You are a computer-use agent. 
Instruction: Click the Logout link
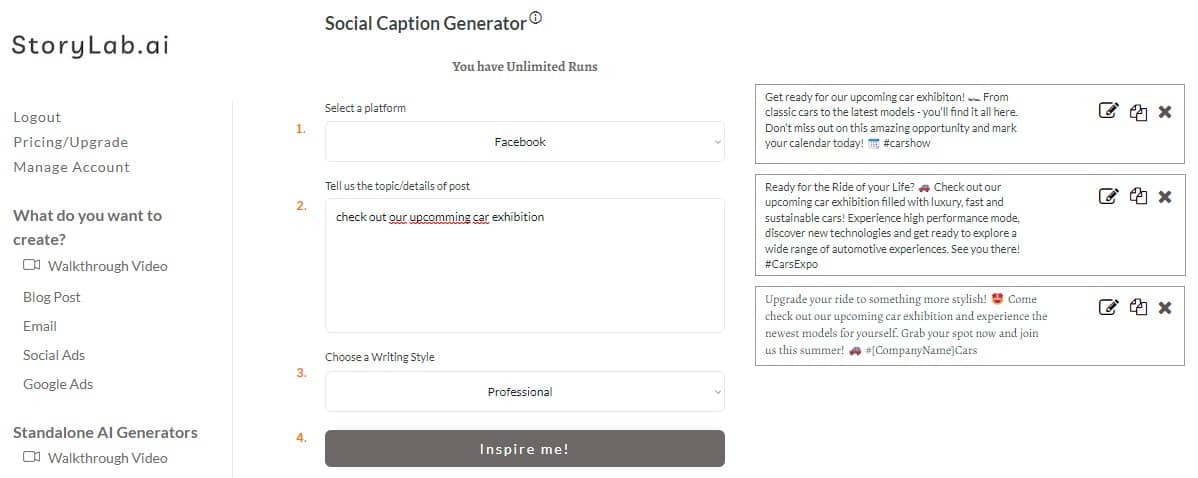point(37,117)
